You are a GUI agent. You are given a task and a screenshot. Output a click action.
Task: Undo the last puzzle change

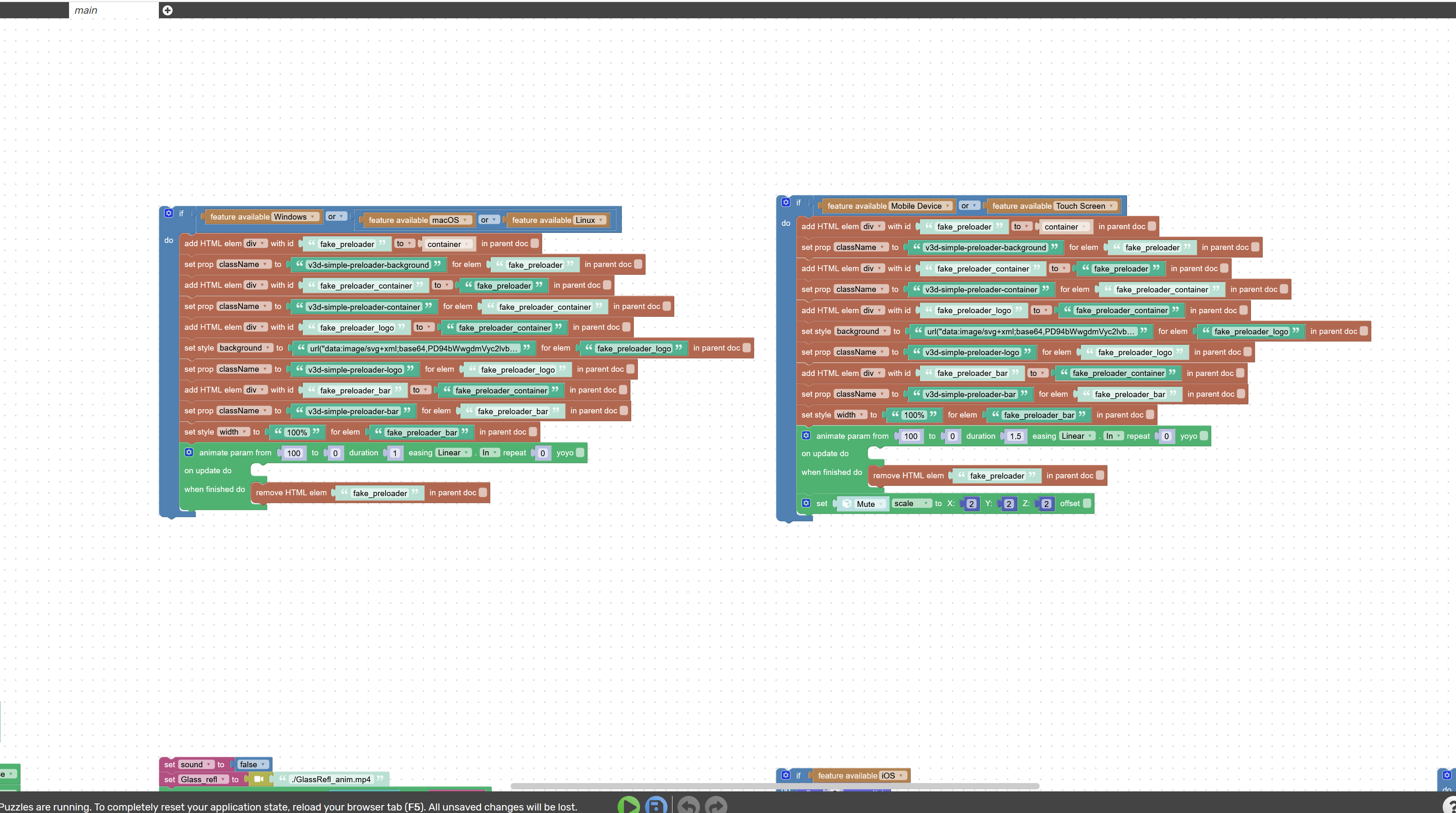pyautogui.click(x=688, y=805)
